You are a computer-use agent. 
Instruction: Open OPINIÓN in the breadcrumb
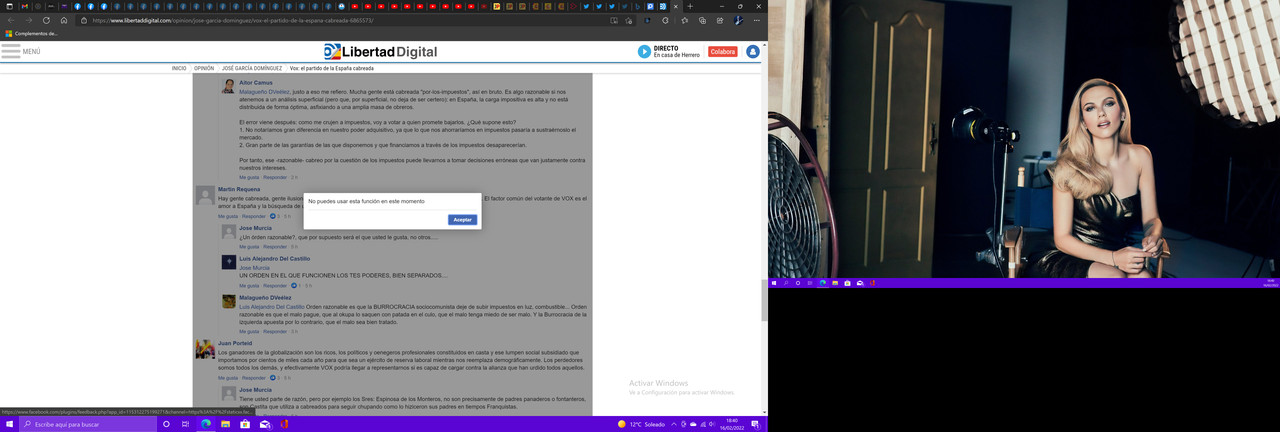click(204, 68)
